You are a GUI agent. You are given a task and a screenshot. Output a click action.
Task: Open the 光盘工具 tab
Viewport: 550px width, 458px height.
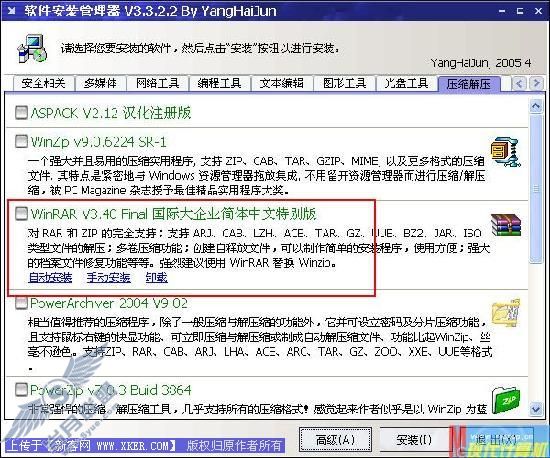[x=407, y=83]
